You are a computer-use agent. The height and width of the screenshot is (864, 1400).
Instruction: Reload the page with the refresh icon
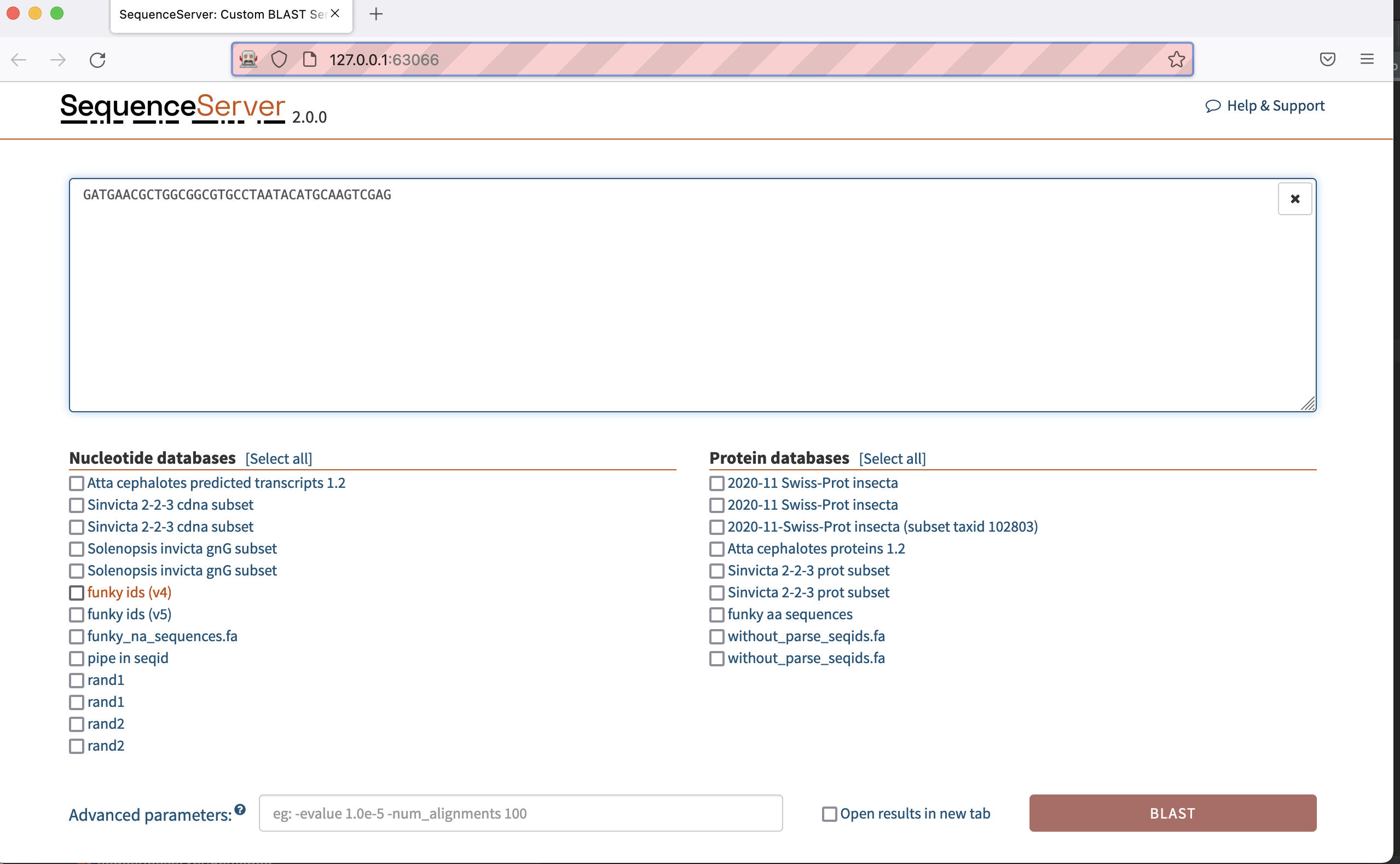(x=97, y=60)
